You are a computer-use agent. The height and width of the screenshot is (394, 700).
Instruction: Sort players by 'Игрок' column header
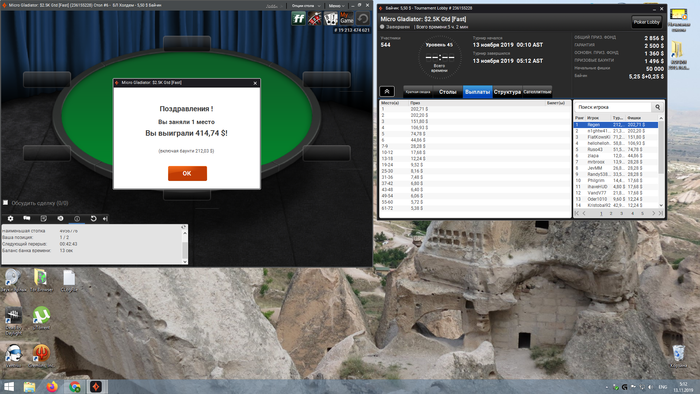coord(598,118)
